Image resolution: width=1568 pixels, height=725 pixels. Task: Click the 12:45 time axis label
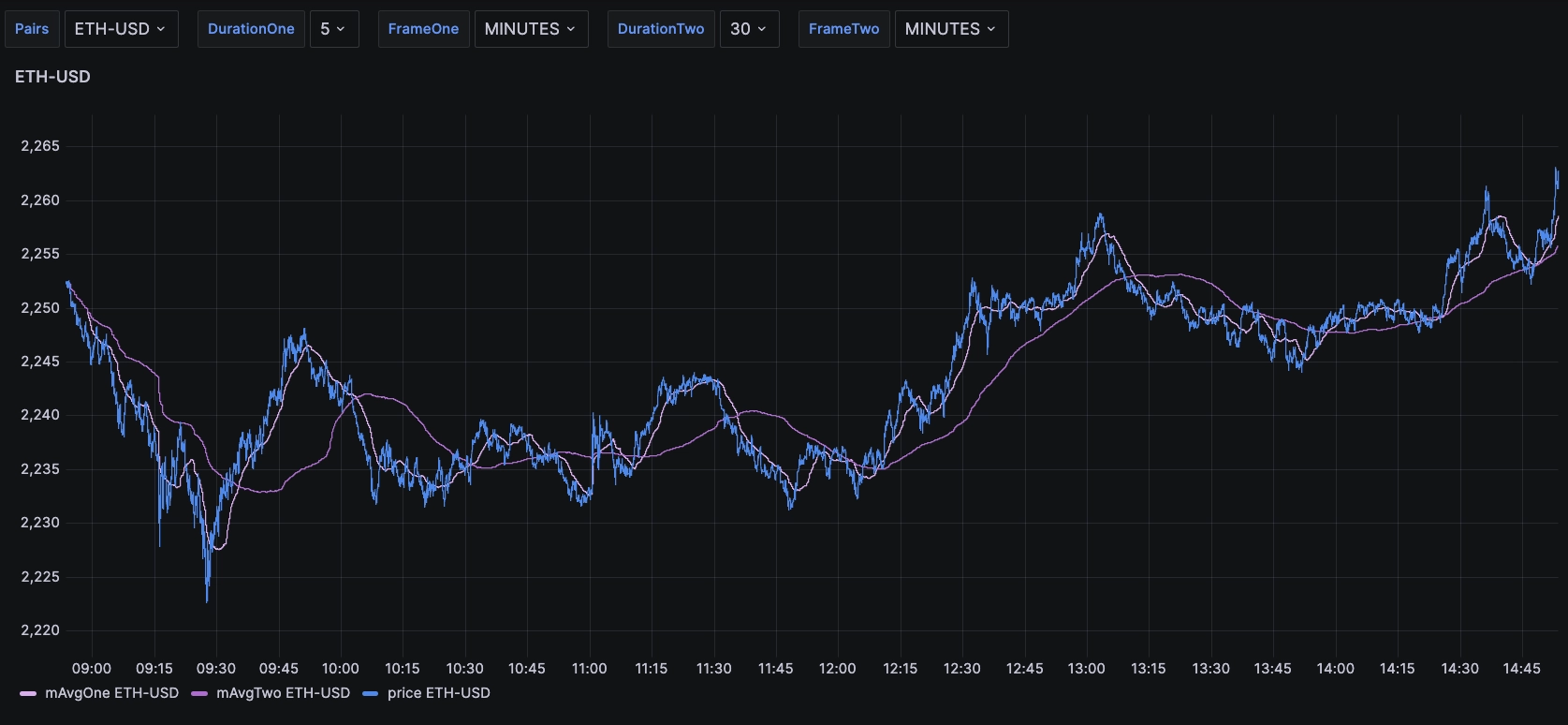1025,669
